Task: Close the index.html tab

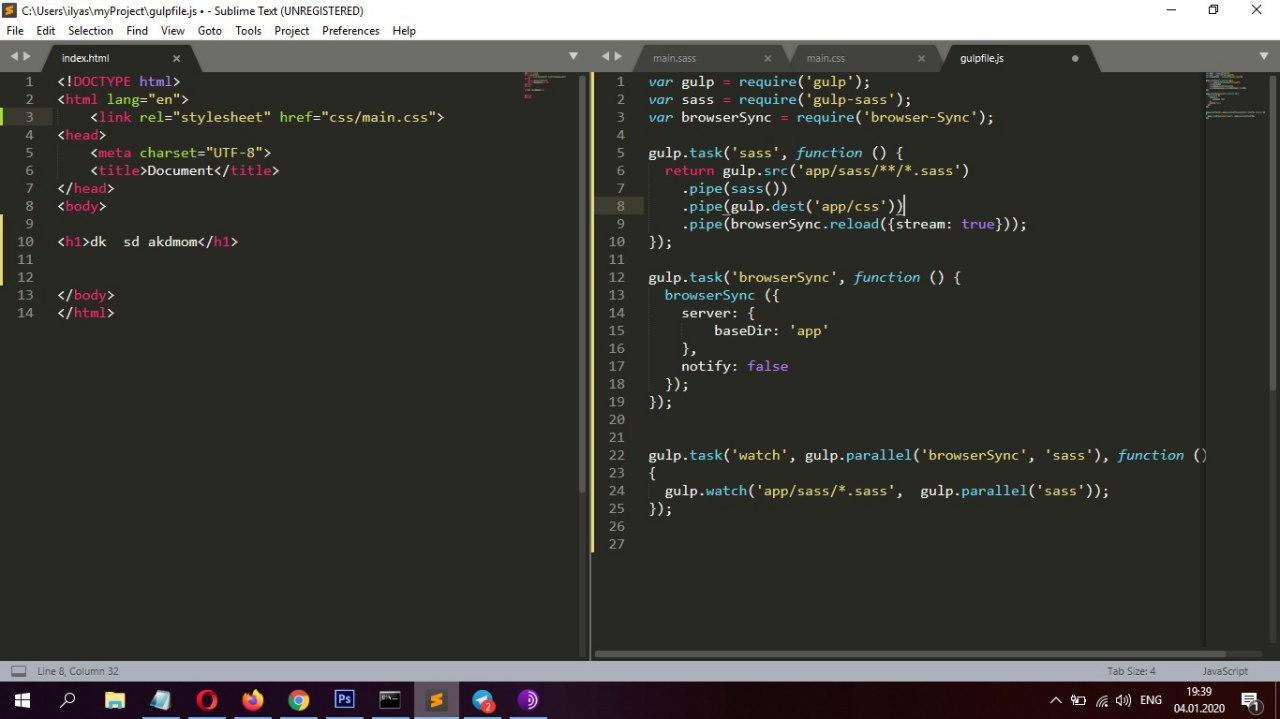Action: pos(177,59)
